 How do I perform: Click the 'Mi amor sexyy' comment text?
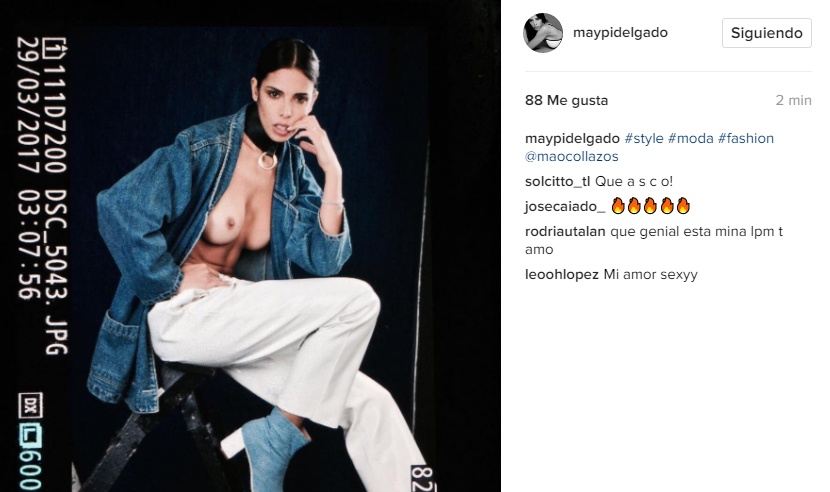pyautogui.click(x=651, y=274)
